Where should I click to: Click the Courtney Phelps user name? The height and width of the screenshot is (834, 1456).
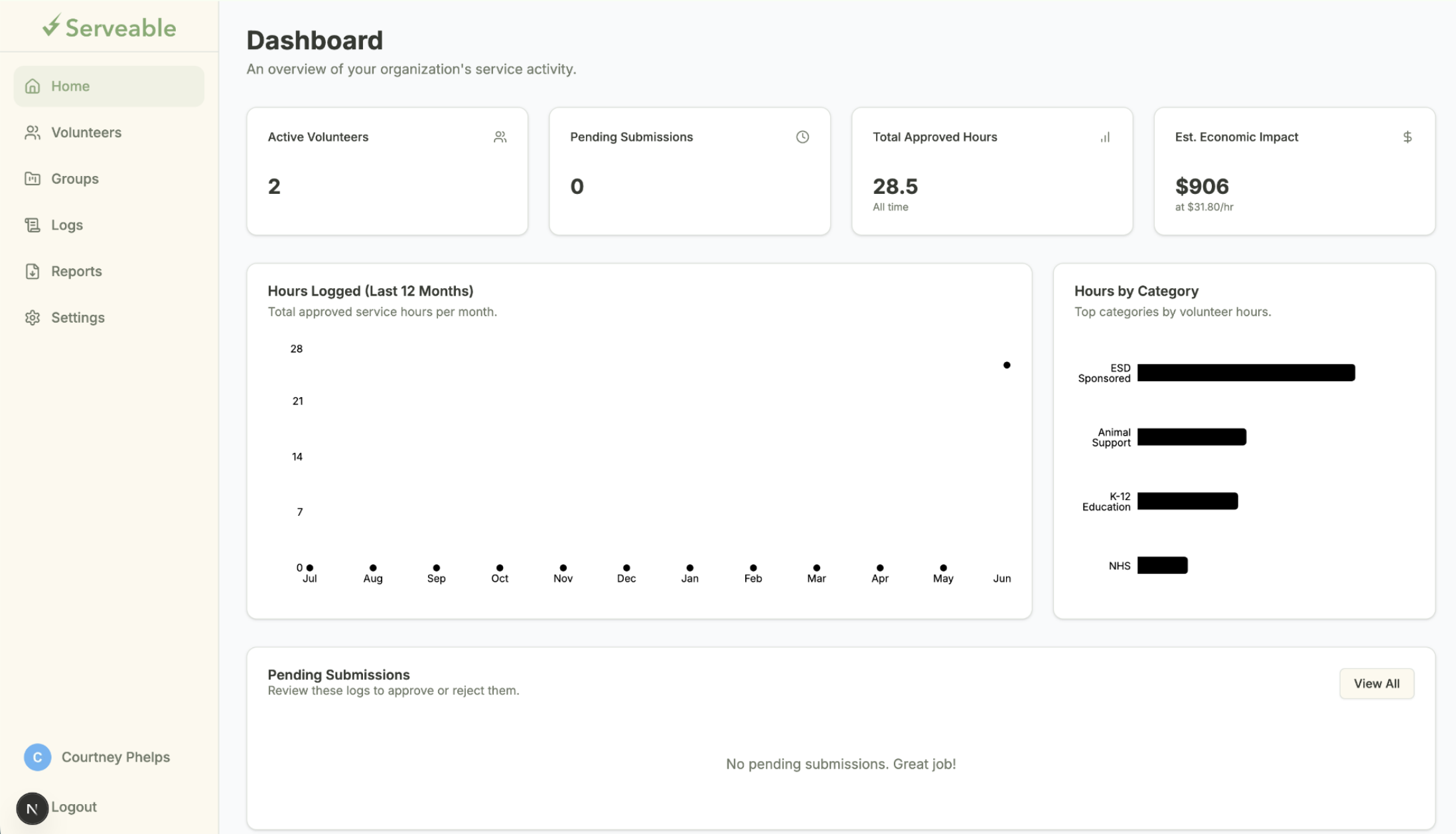pyautogui.click(x=115, y=757)
